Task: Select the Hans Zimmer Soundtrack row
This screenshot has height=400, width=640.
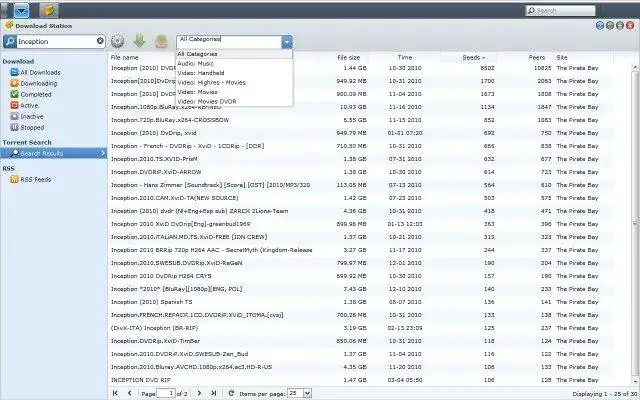Action: [x=361, y=185]
